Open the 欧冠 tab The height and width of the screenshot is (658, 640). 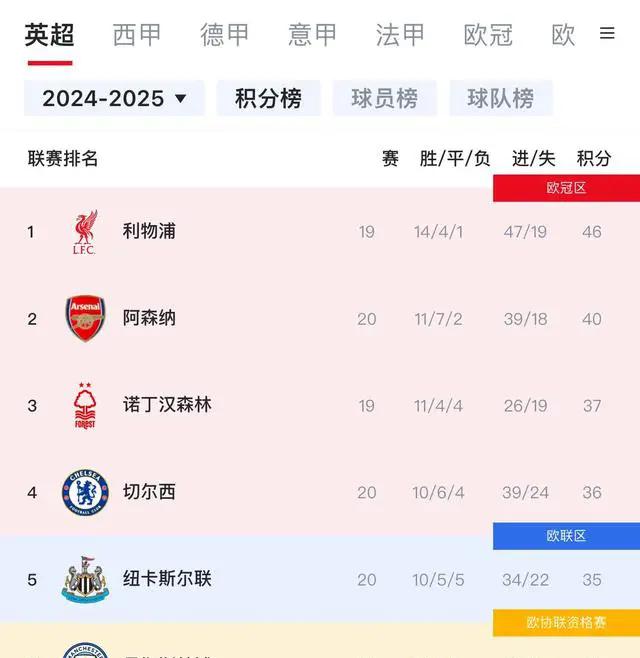point(488,35)
